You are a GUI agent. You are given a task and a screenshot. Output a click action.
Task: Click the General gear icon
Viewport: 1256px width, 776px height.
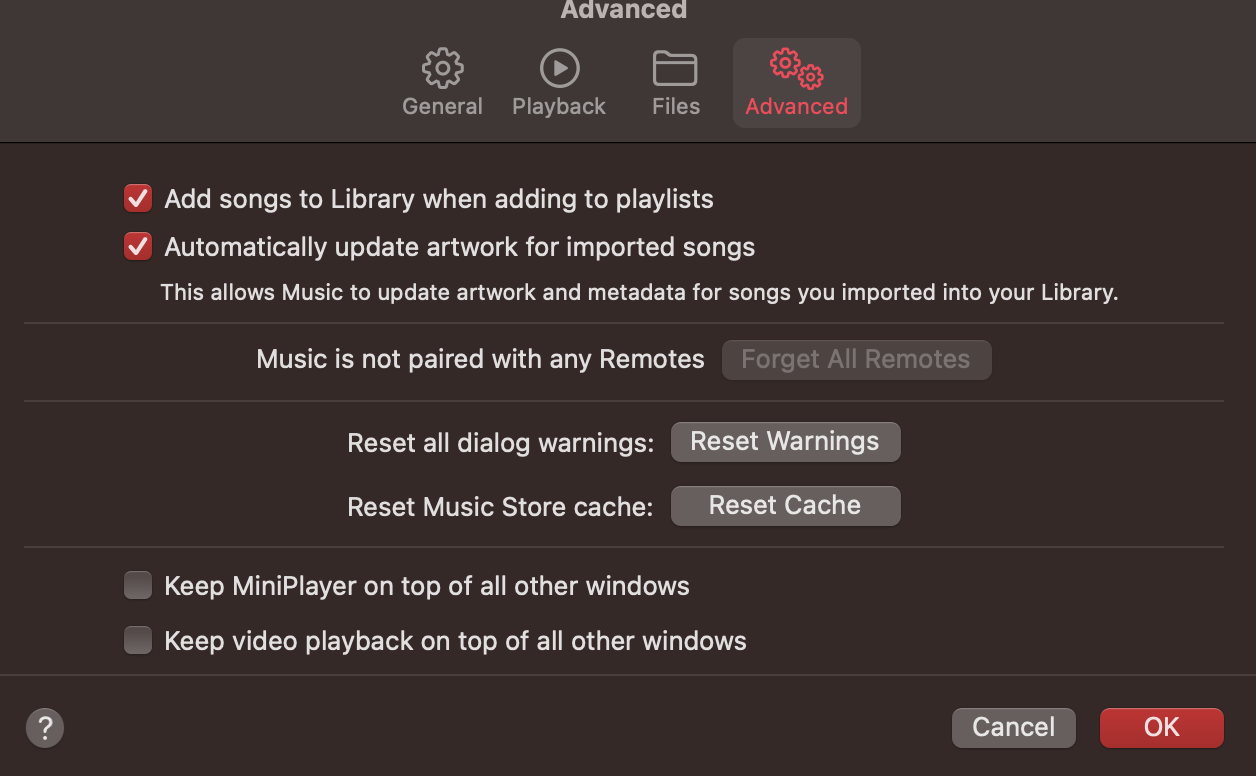pos(442,69)
